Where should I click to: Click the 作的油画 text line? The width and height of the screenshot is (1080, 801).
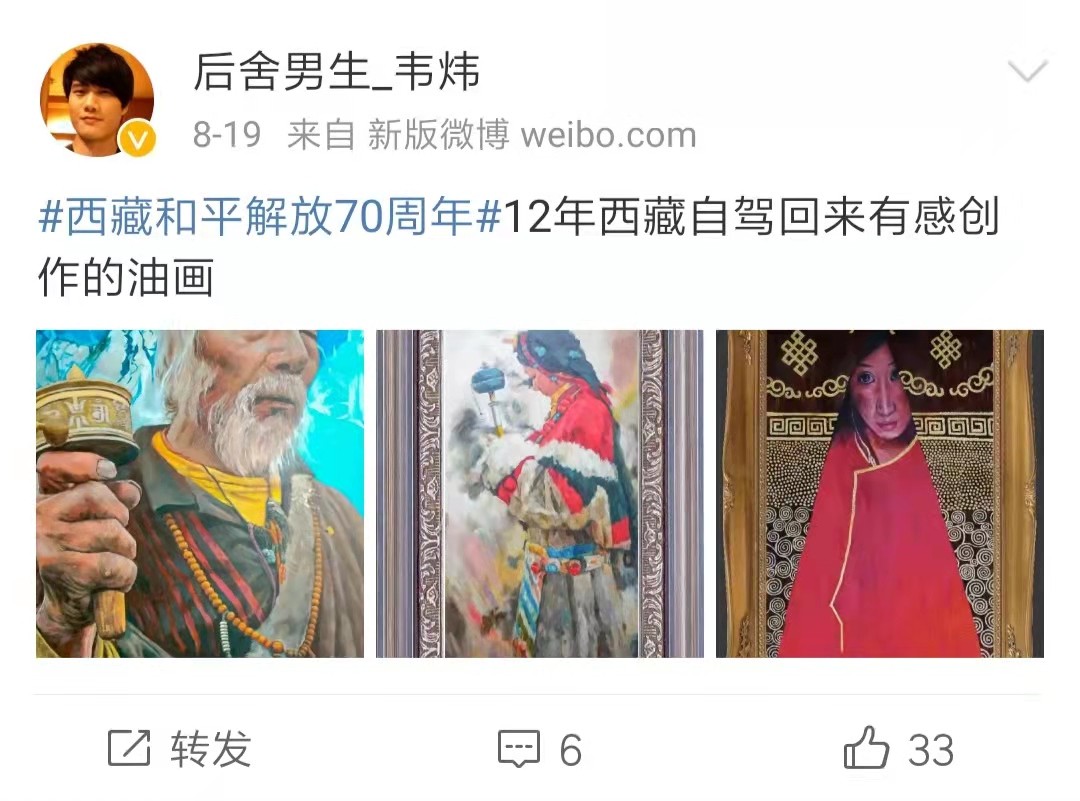(x=125, y=278)
